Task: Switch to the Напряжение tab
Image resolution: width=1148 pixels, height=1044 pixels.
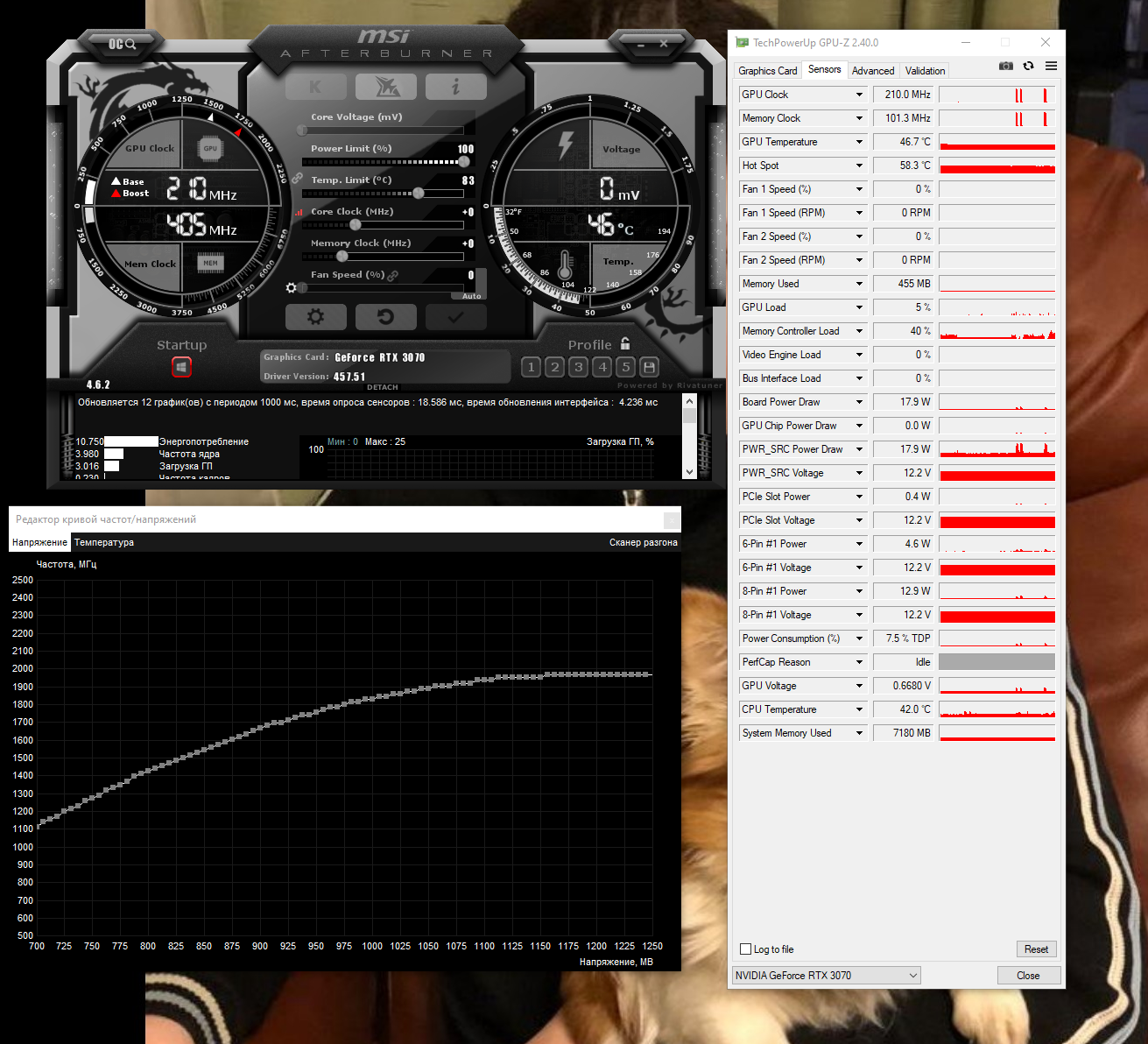Action: pos(39,542)
